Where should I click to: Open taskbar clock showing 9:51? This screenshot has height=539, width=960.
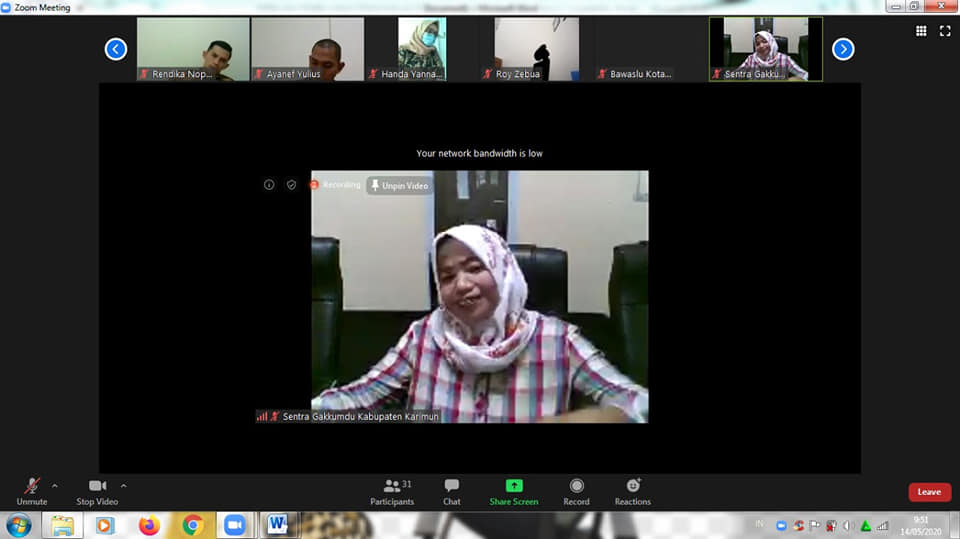[x=920, y=526]
